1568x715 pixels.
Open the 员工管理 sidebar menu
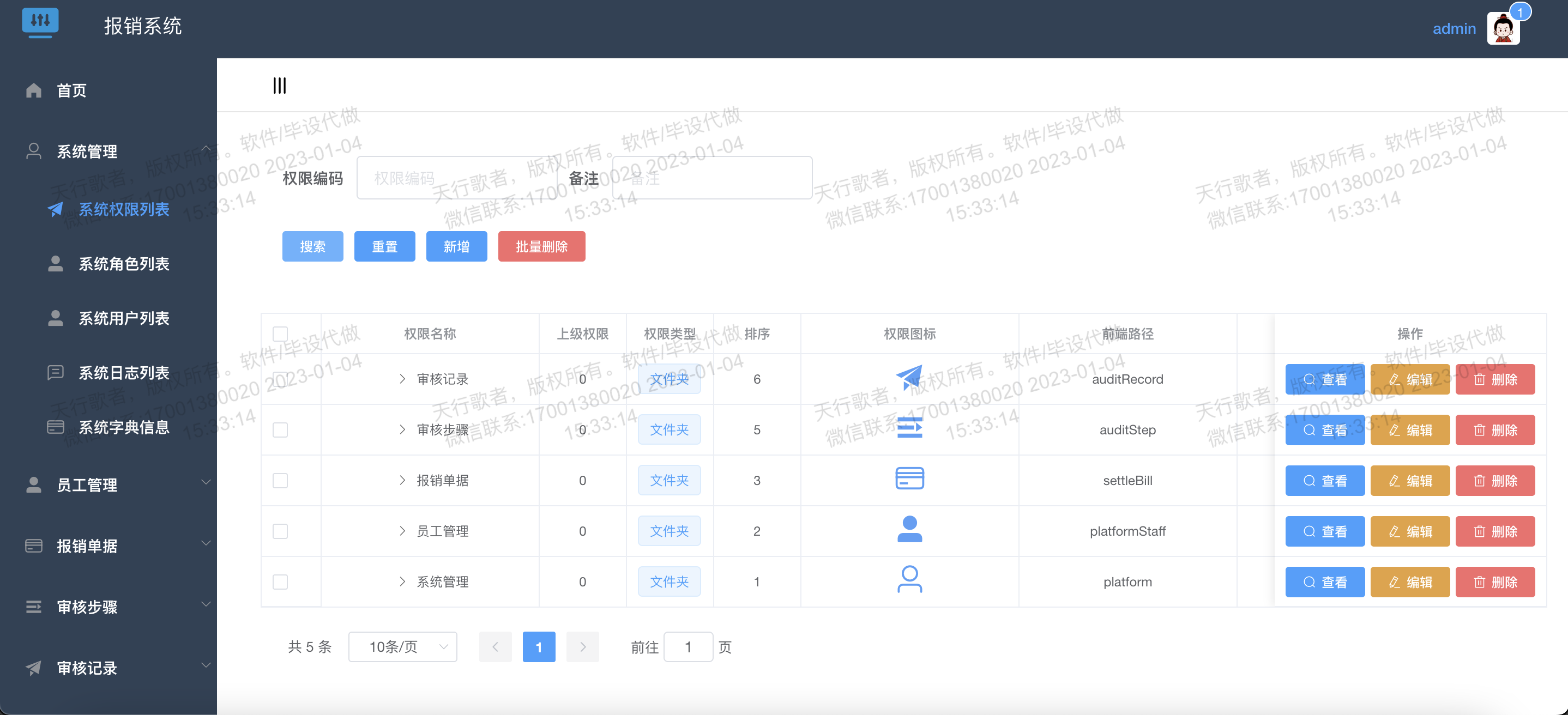87,485
